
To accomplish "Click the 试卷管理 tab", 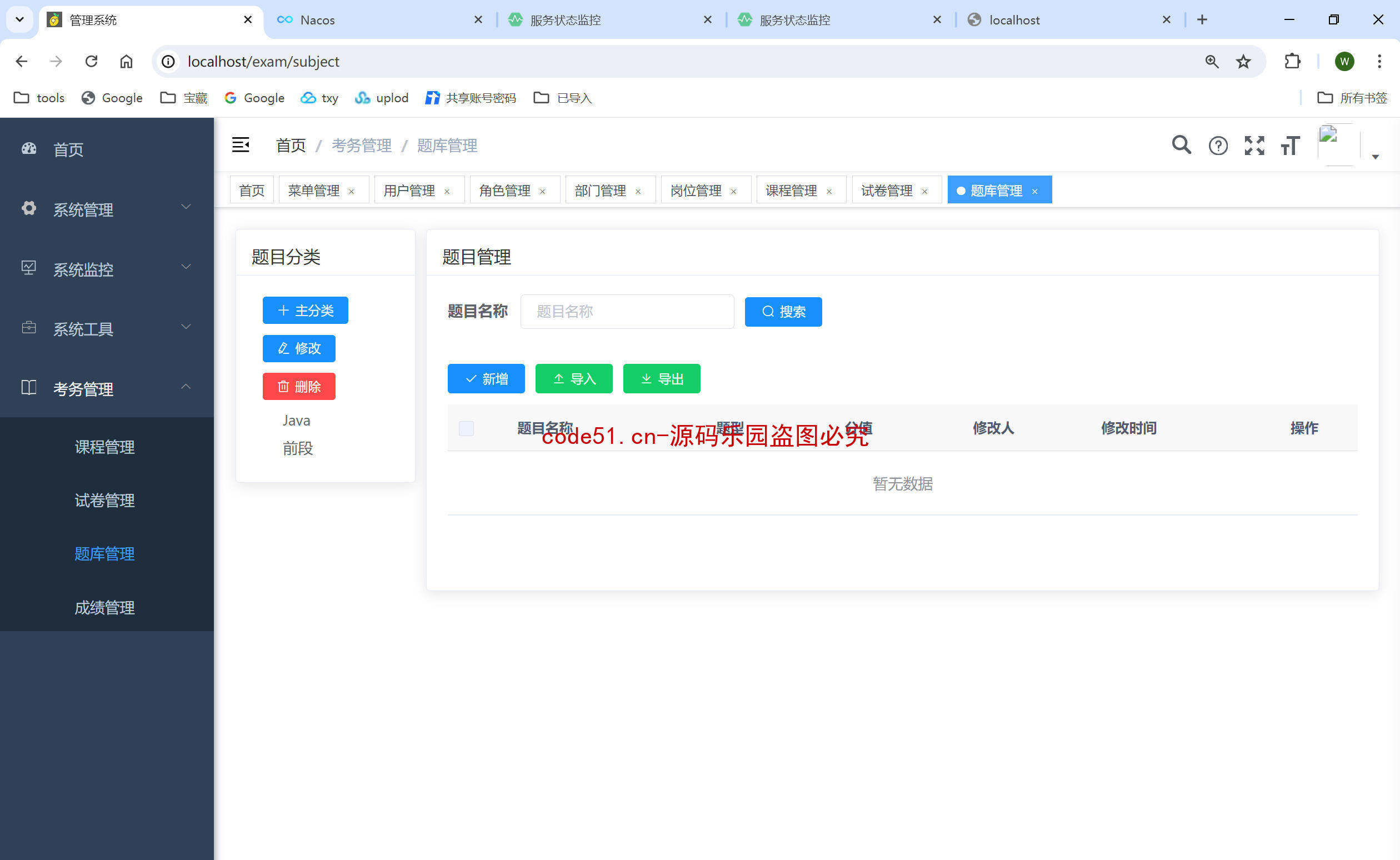I will (887, 190).
